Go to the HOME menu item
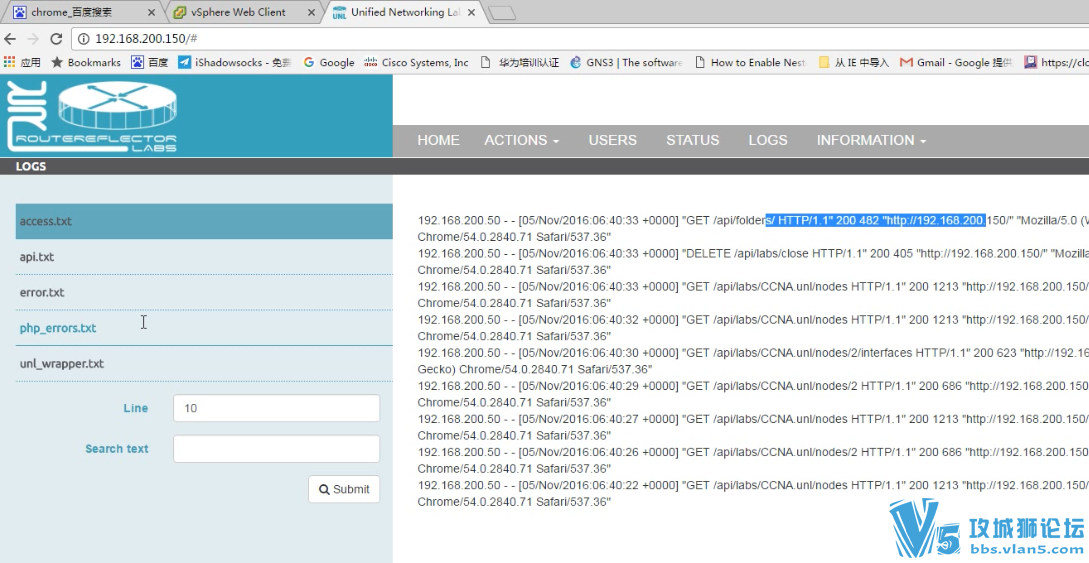Image resolution: width=1089 pixels, height=563 pixels. click(438, 140)
